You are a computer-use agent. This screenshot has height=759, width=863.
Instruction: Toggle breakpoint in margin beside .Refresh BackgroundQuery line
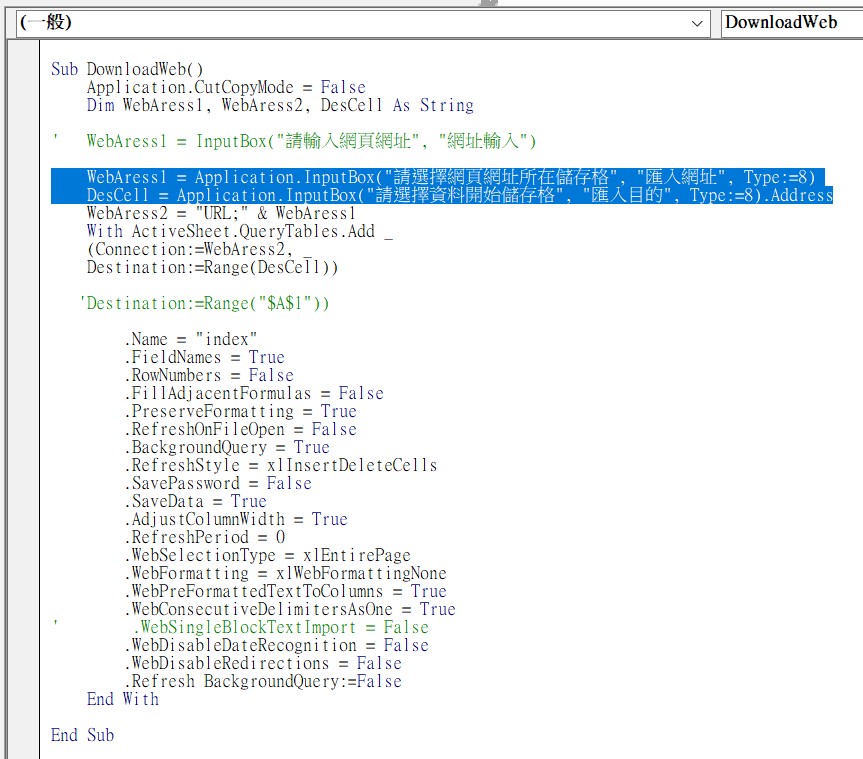coord(23,681)
